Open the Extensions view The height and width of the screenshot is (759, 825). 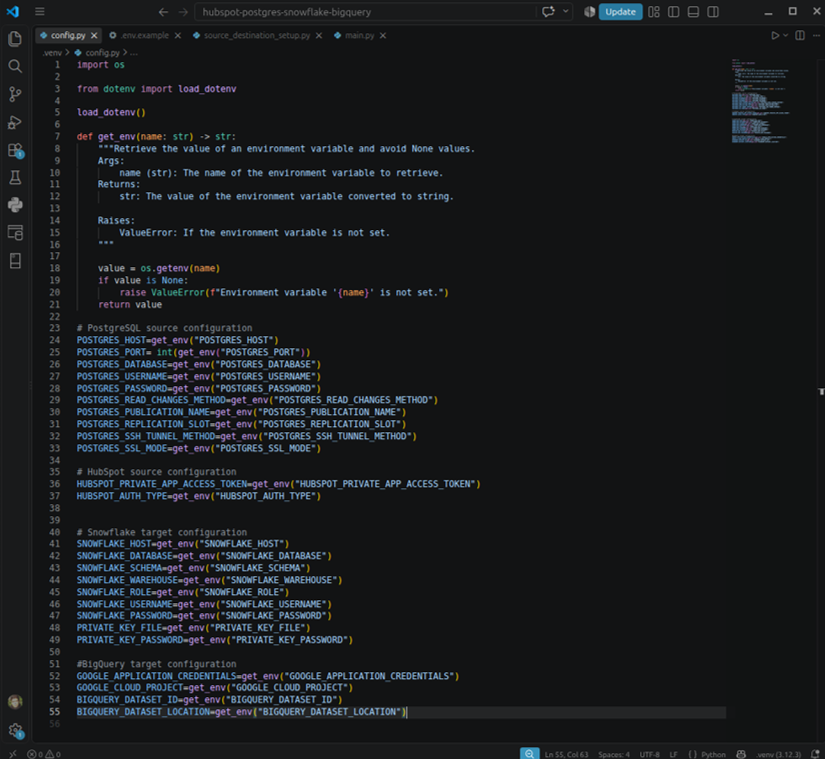click(x=15, y=150)
